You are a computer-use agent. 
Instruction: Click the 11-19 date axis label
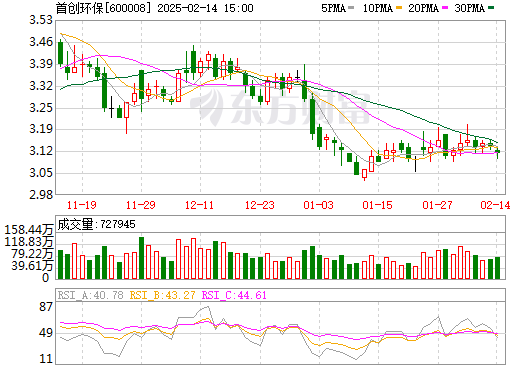(x=82, y=205)
